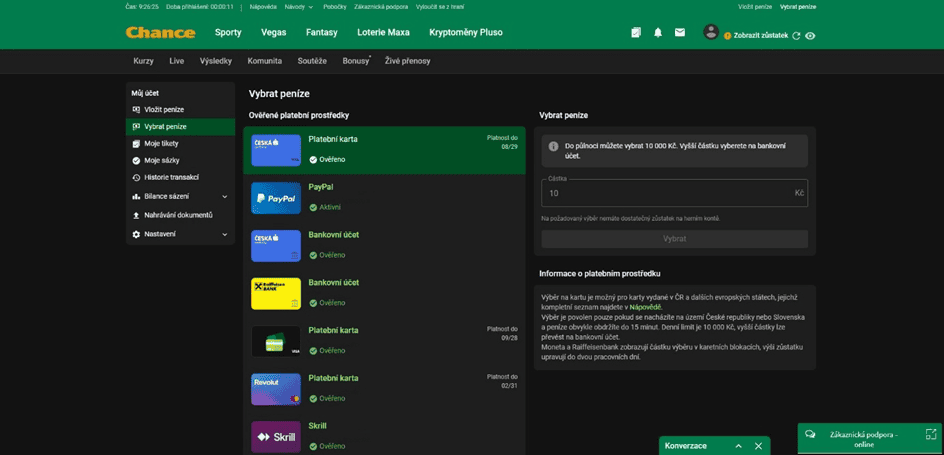The height and width of the screenshot is (455, 944).
Task: Open the Sporty section
Action: point(228,32)
